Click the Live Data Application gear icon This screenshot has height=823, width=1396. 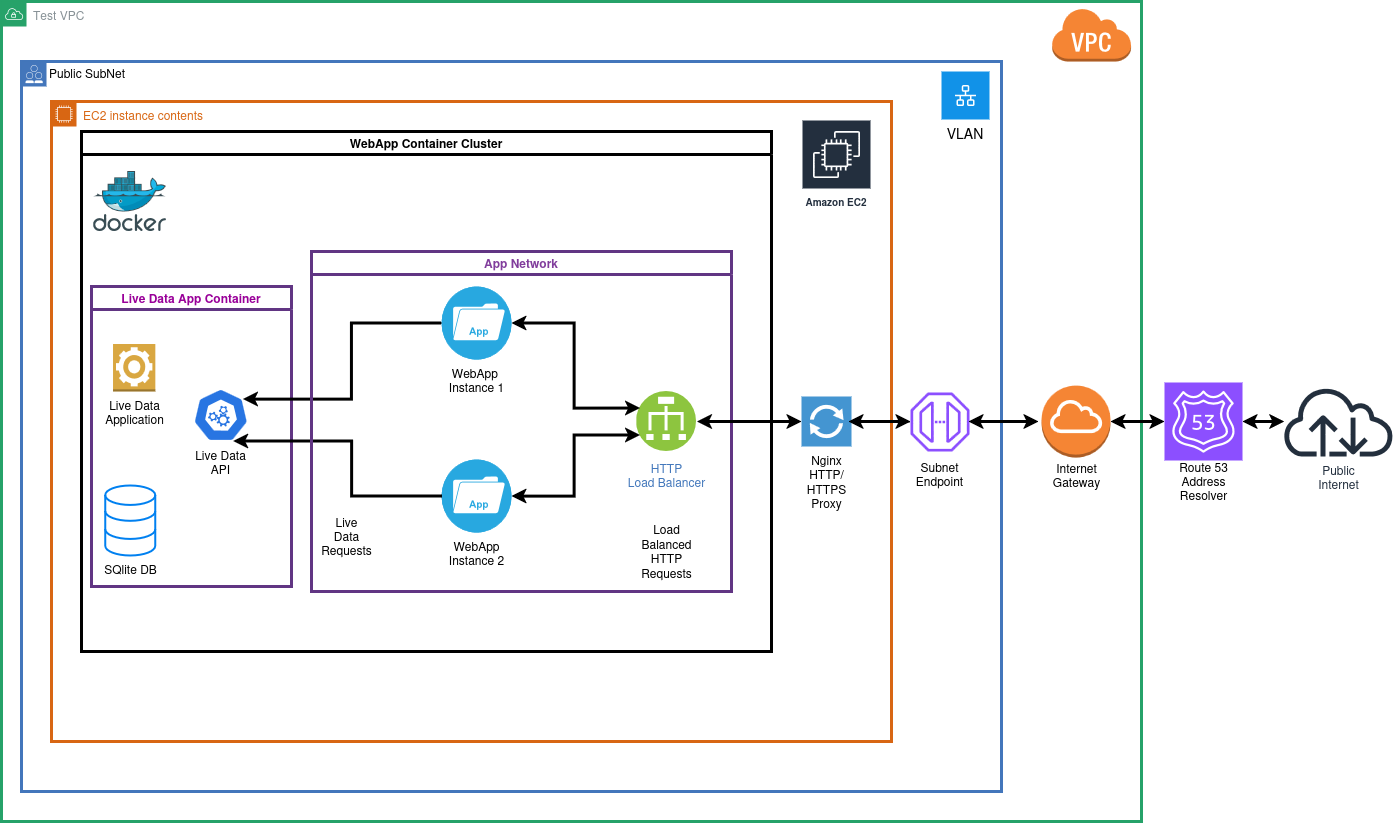tap(134, 367)
